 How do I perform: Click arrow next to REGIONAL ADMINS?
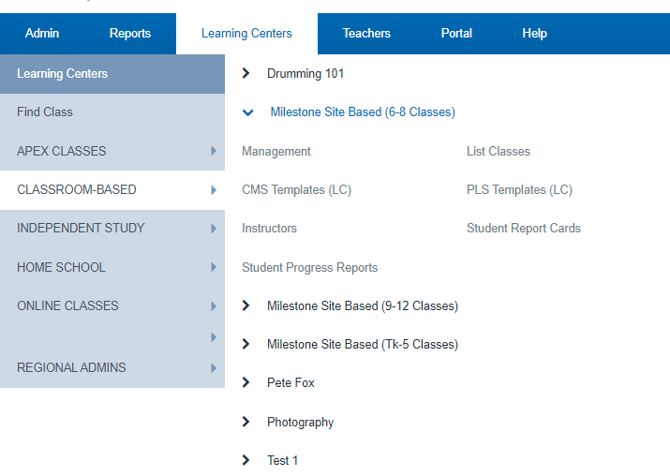(213, 368)
